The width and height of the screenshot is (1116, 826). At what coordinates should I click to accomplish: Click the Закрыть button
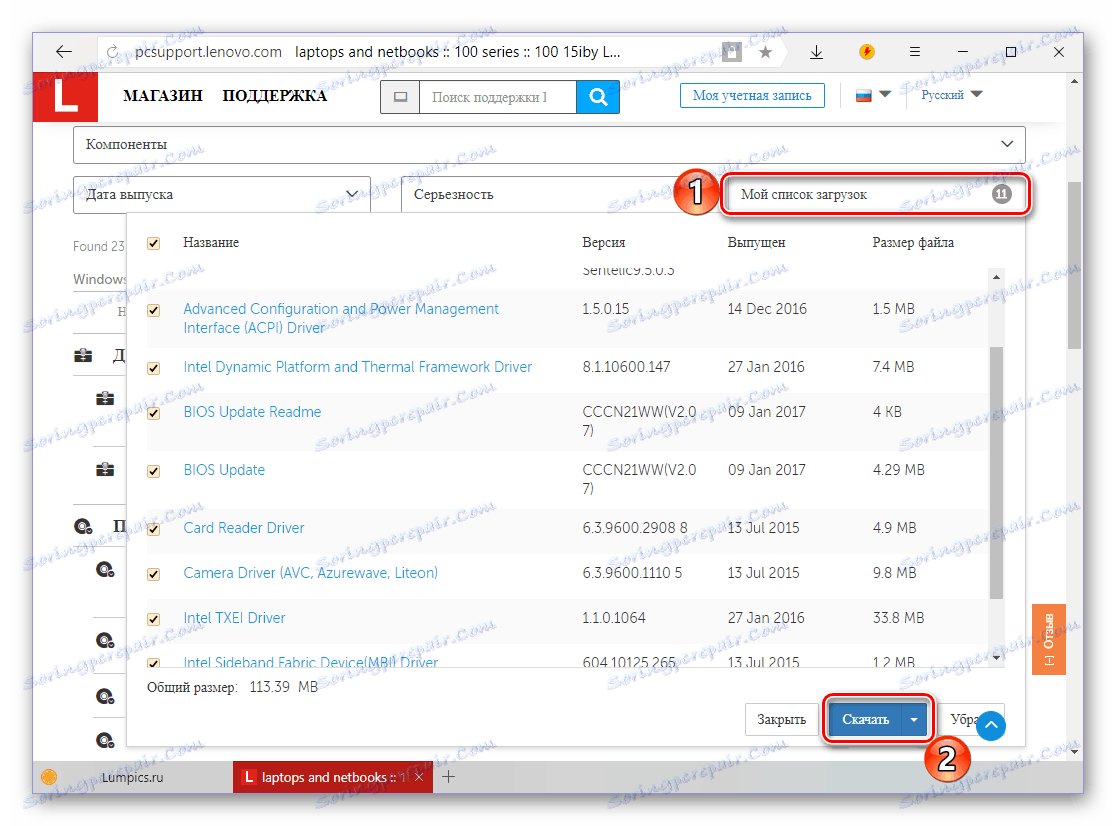pyautogui.click(x=781, y=719)
